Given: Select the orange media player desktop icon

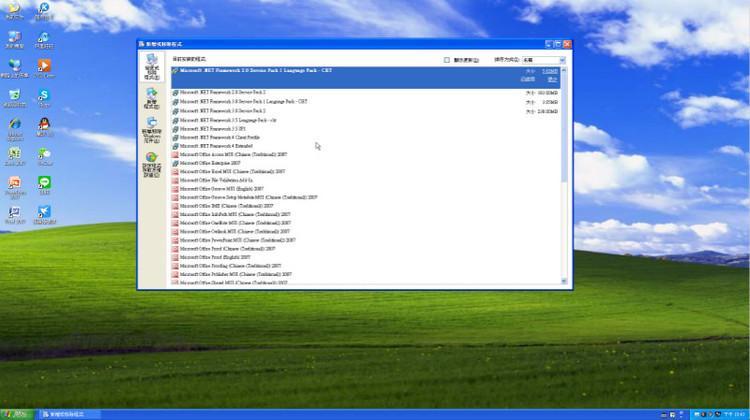Looking at the screenshot, I should coord(44,68).
